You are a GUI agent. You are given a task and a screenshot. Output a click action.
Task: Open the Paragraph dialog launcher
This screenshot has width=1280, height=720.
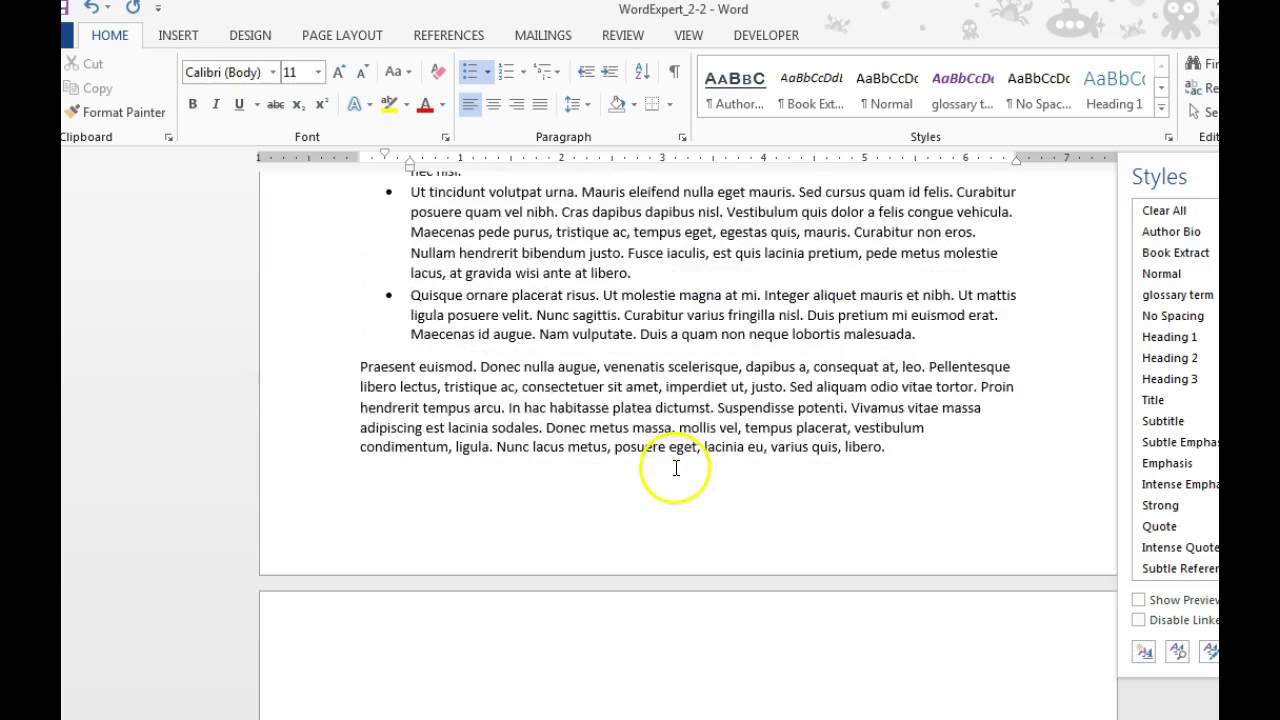683,137
